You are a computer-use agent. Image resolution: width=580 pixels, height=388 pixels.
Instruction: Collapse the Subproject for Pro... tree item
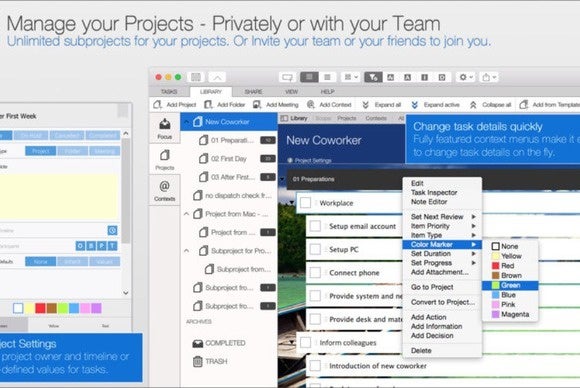tap(187, 251)
